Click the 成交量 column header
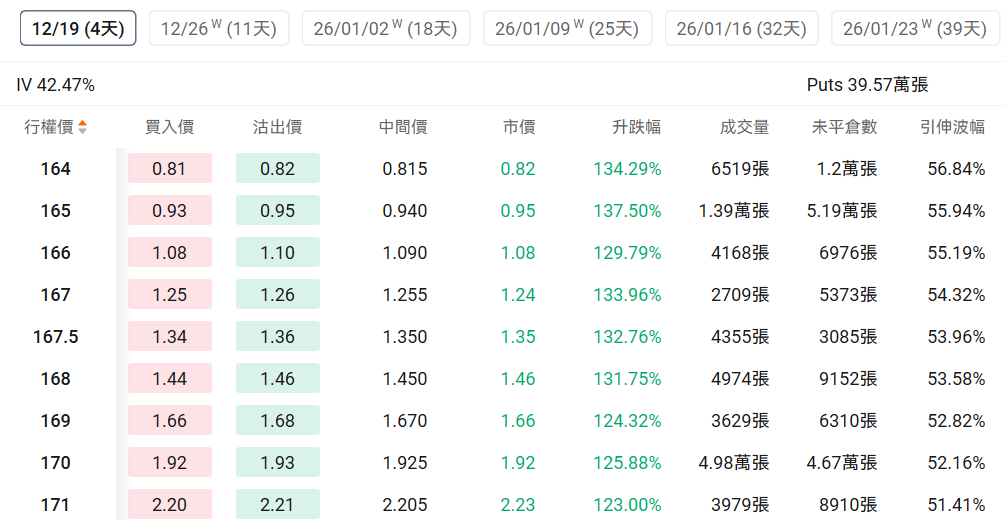 pos(744,127)
